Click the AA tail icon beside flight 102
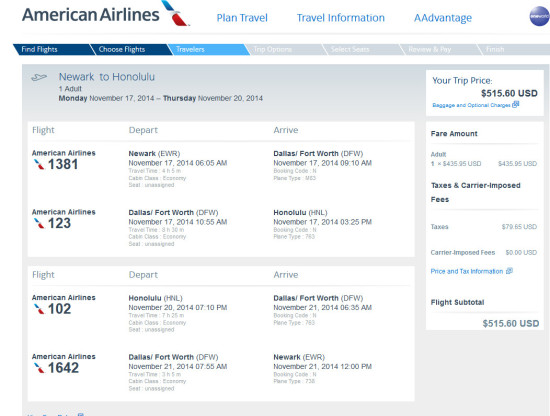550x416 pixels. coord(39,309)
